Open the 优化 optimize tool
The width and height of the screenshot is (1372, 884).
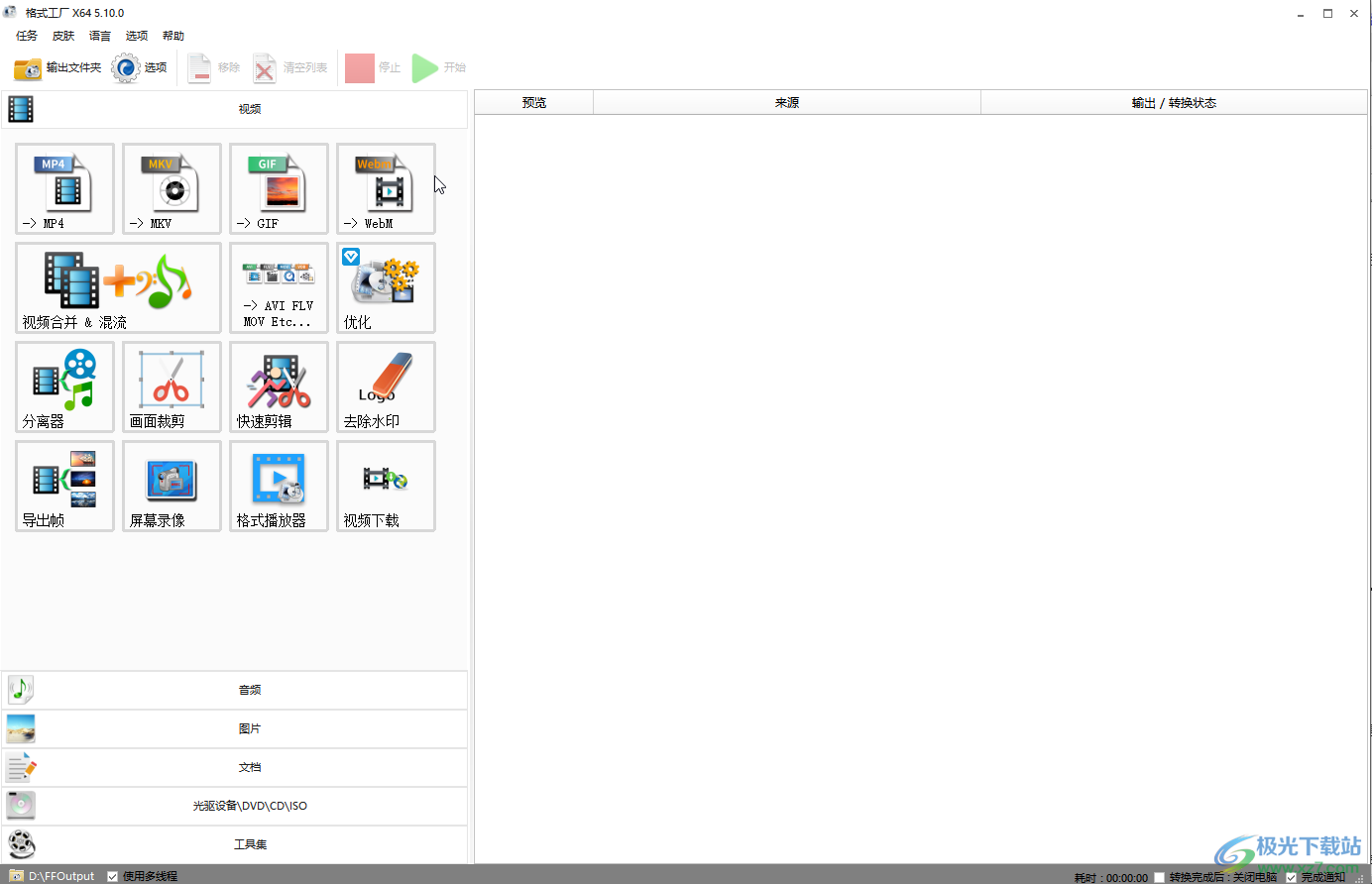pos(386,287)
